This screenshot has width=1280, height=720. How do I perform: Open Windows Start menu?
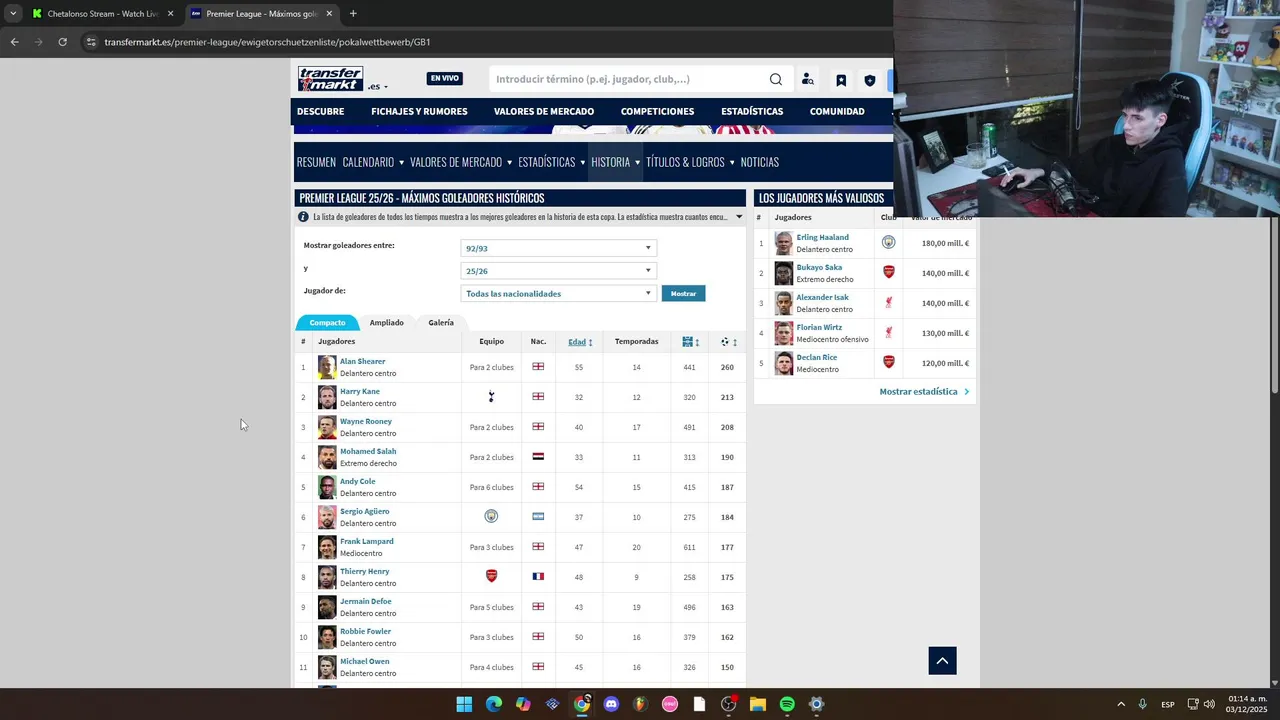[464, 704]
